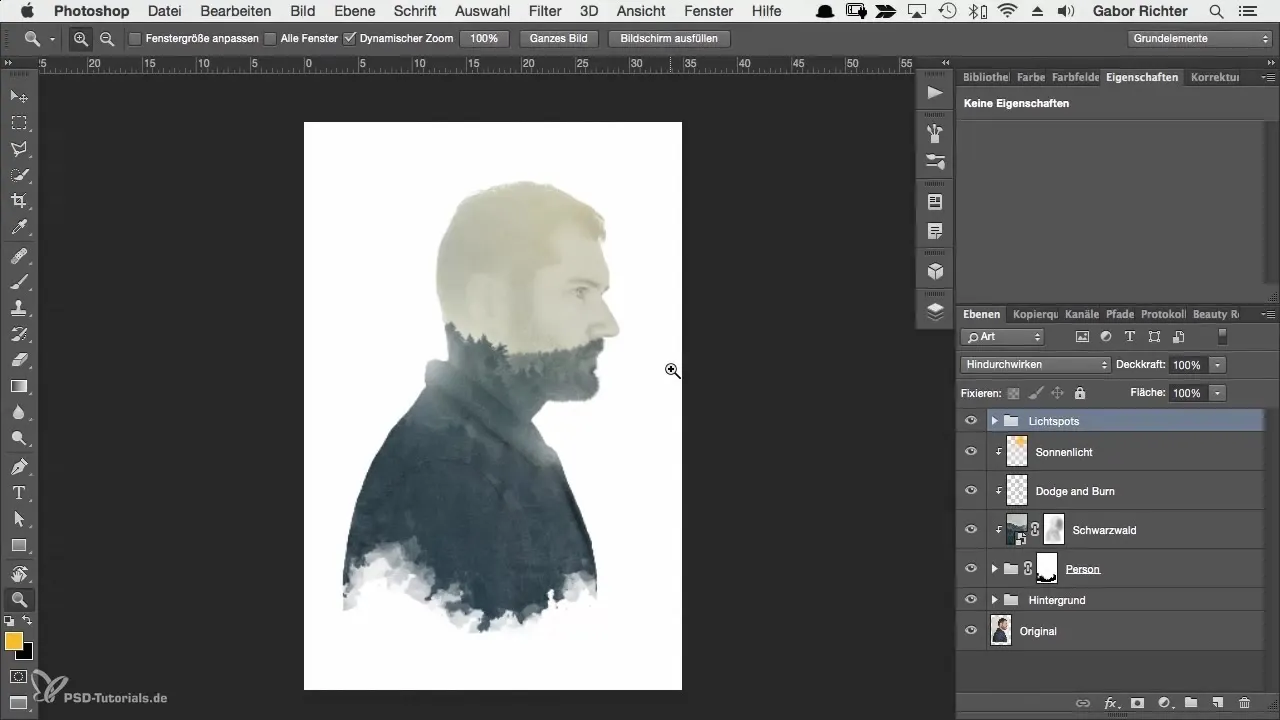Viewport: 1280px width, 720px height.
Task: Expand the Person group
Action: click(994, 568)
